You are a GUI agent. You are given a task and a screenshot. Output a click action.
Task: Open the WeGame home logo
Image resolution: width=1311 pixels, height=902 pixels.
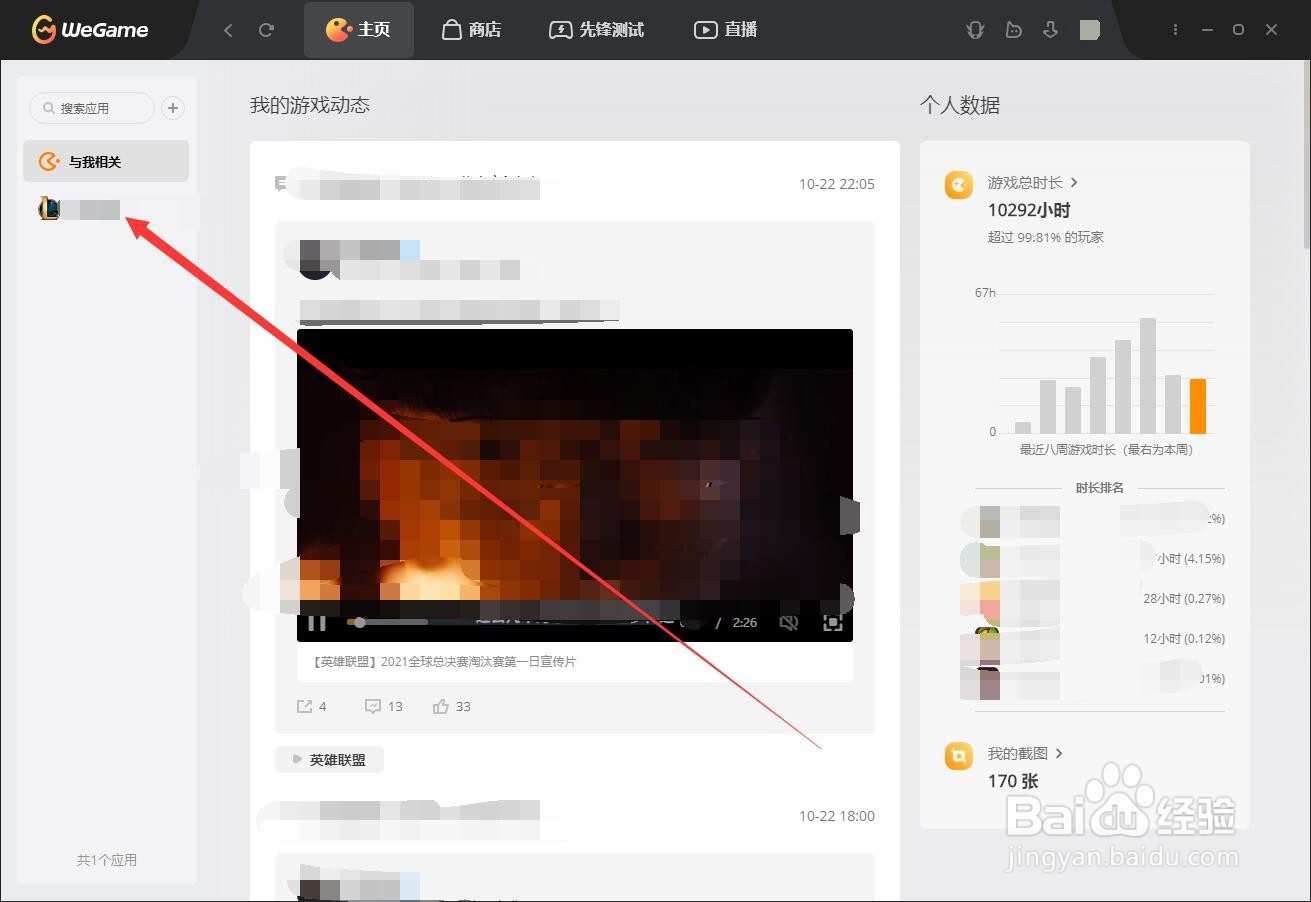pos(88,29)
